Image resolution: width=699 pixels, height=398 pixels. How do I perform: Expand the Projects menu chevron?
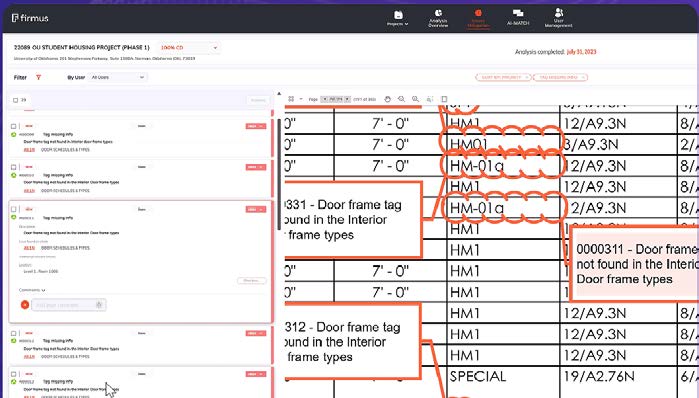pos(407,24)
